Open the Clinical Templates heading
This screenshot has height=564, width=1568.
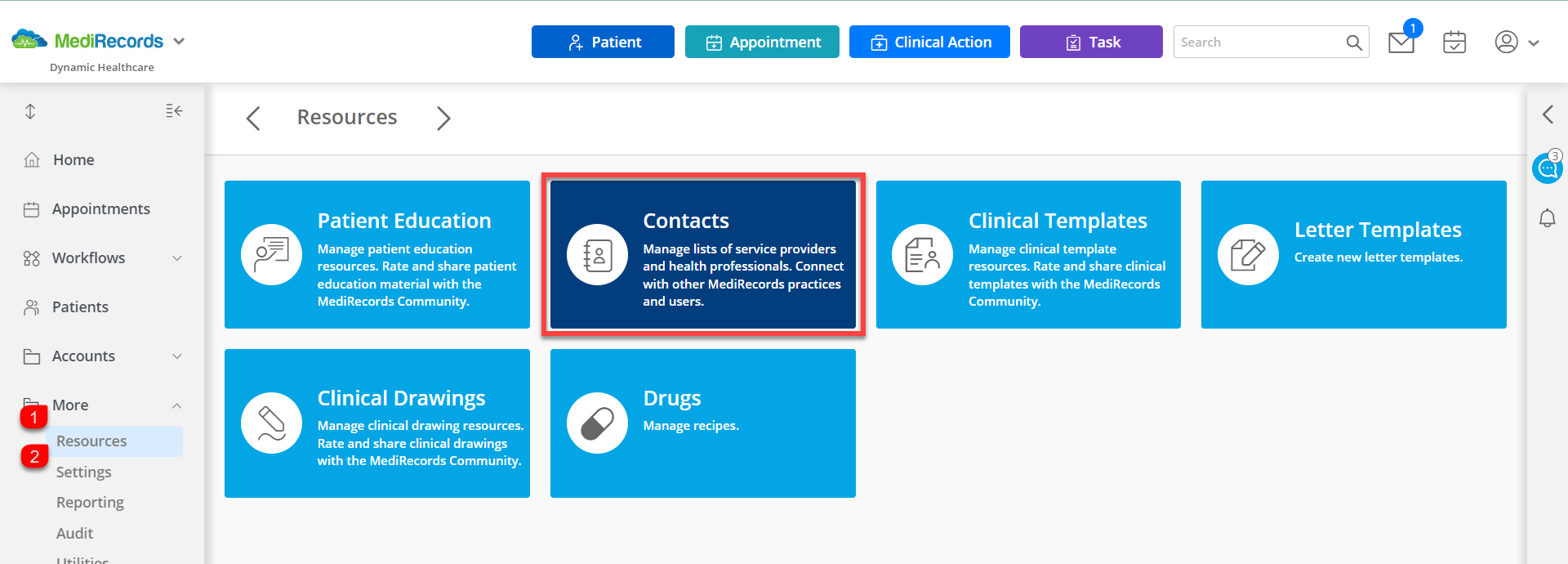click(1058, 221)
